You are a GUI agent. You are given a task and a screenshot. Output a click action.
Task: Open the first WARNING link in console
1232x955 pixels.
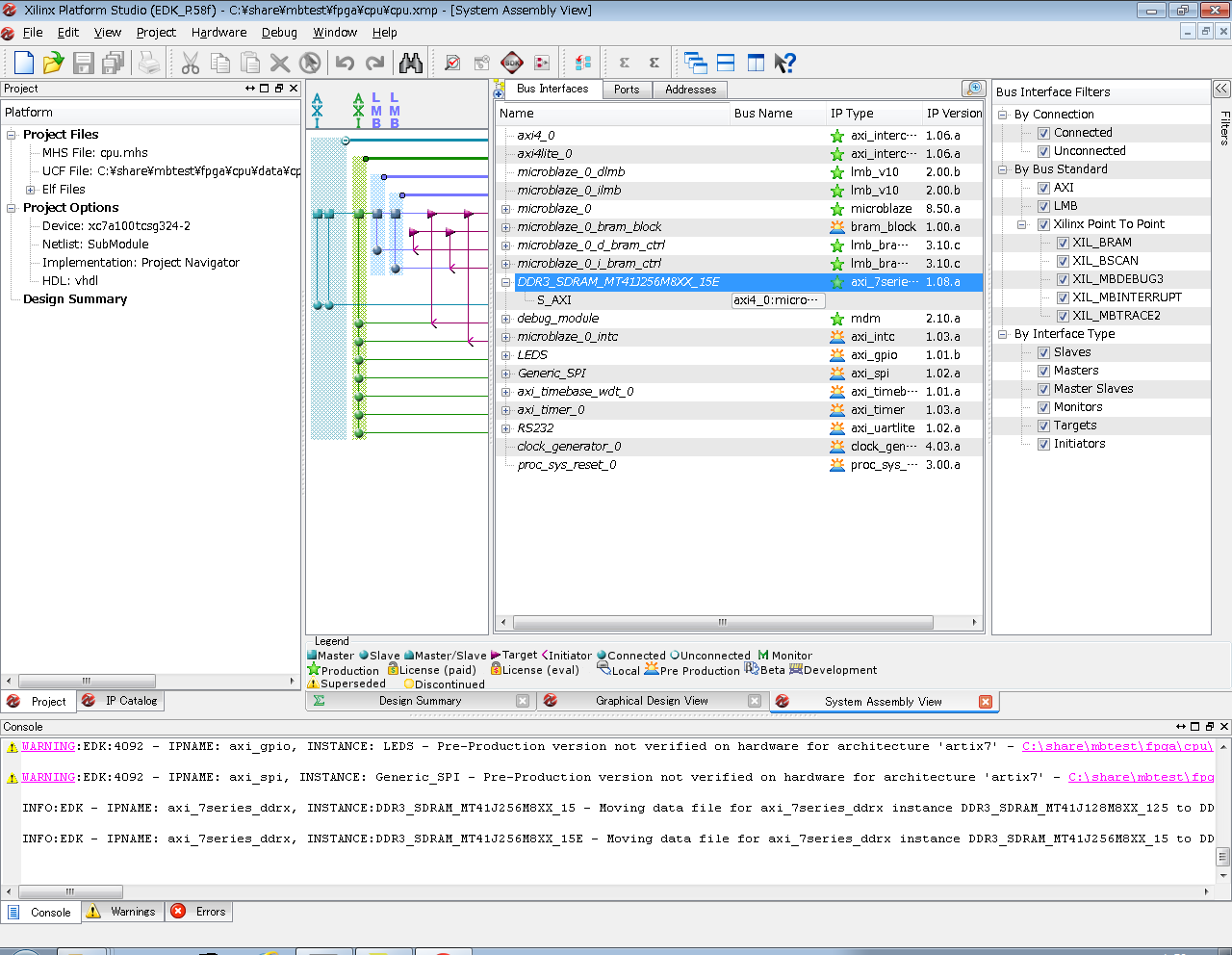click(48, 746)
